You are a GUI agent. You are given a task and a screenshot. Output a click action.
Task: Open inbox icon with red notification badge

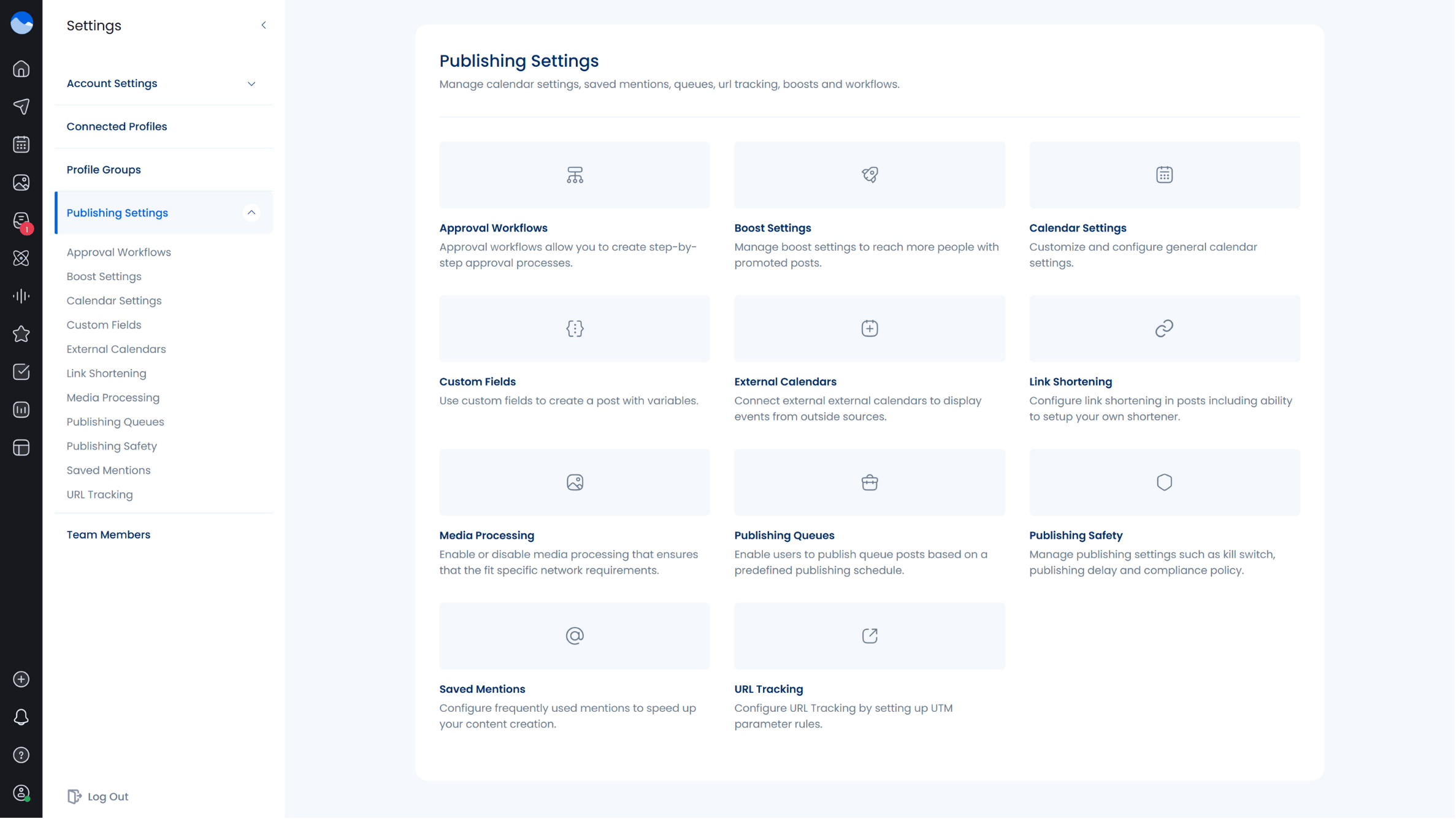[21, 221]
